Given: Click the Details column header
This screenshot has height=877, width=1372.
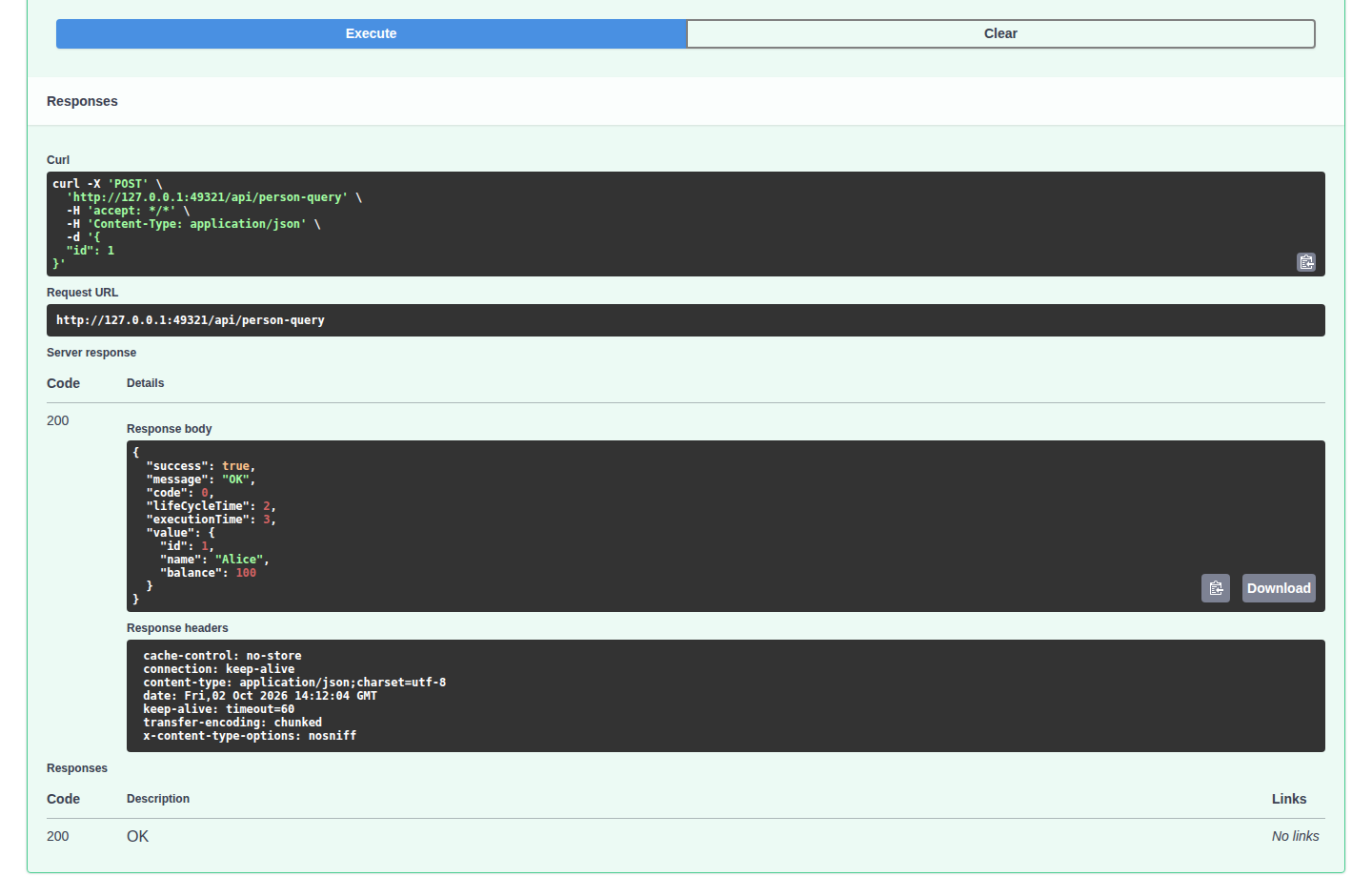Looking at the screenshot, I should [146, 383].
